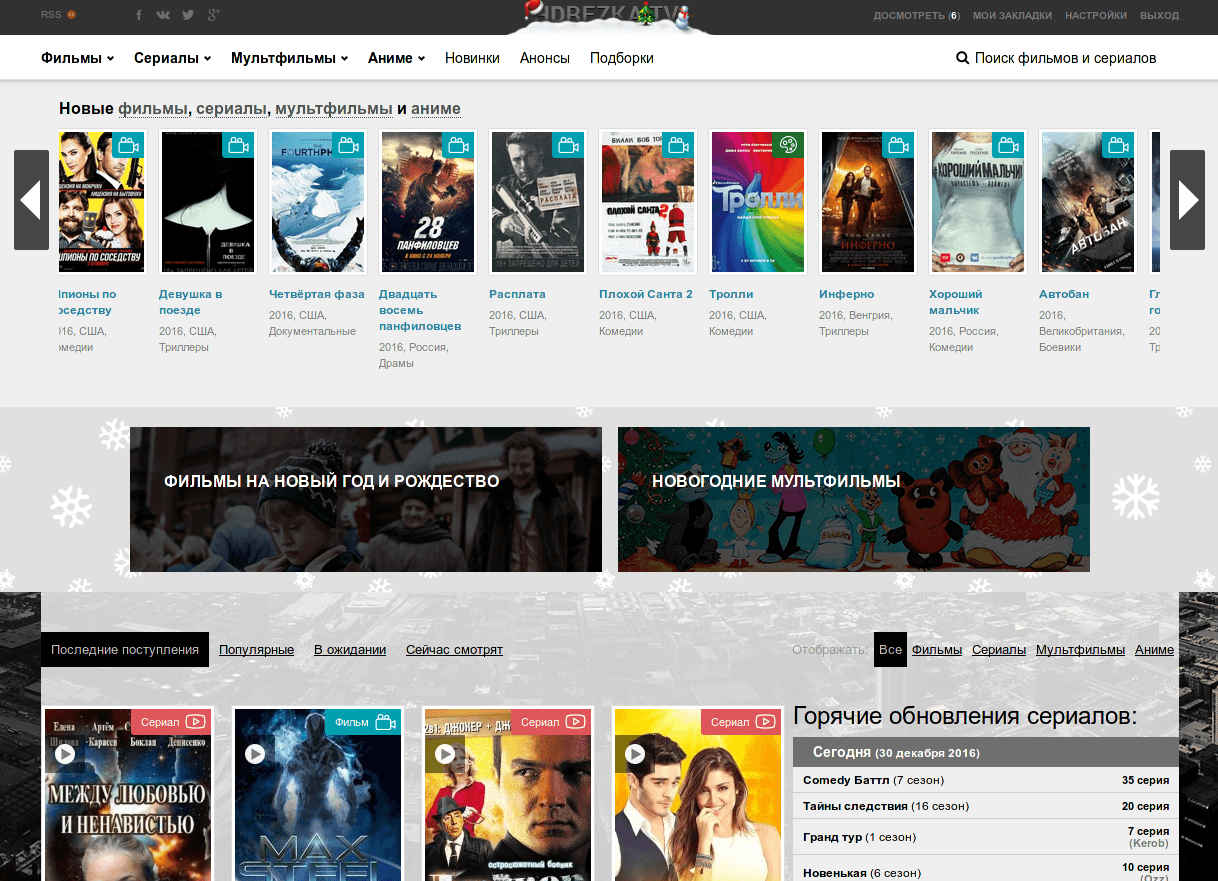
Task: Open Гранд тур in hot updates
Action: point(831,837)
